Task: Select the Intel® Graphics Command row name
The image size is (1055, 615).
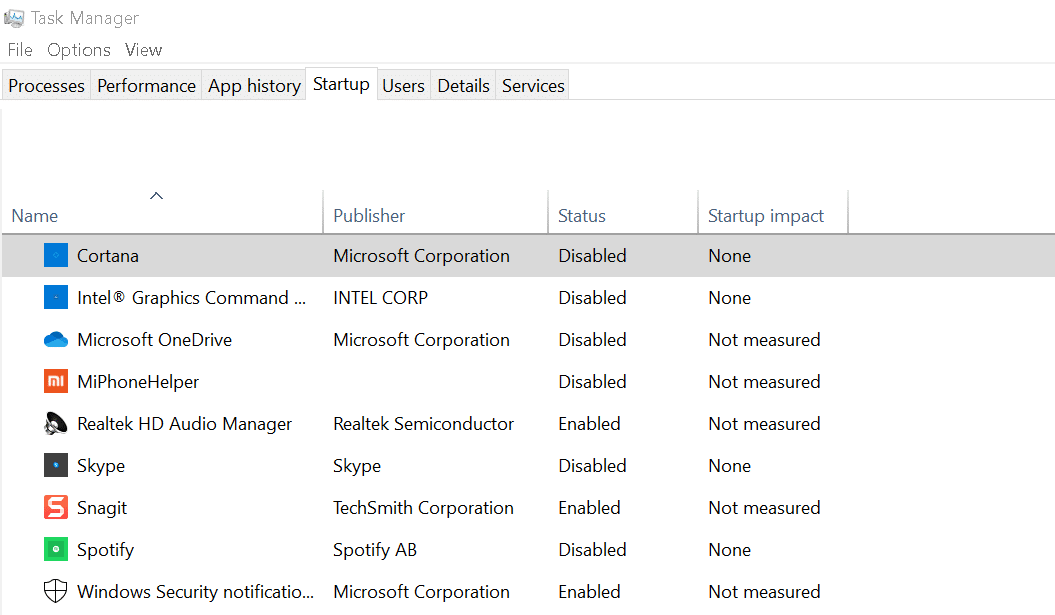Action: (x=192, y=297)
